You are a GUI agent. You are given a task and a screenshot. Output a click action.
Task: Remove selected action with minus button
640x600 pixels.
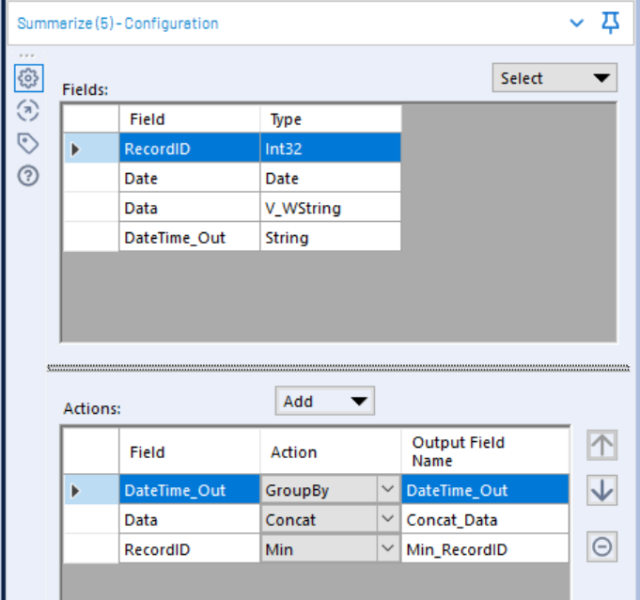pyautogui.click(x=602, y=547)
